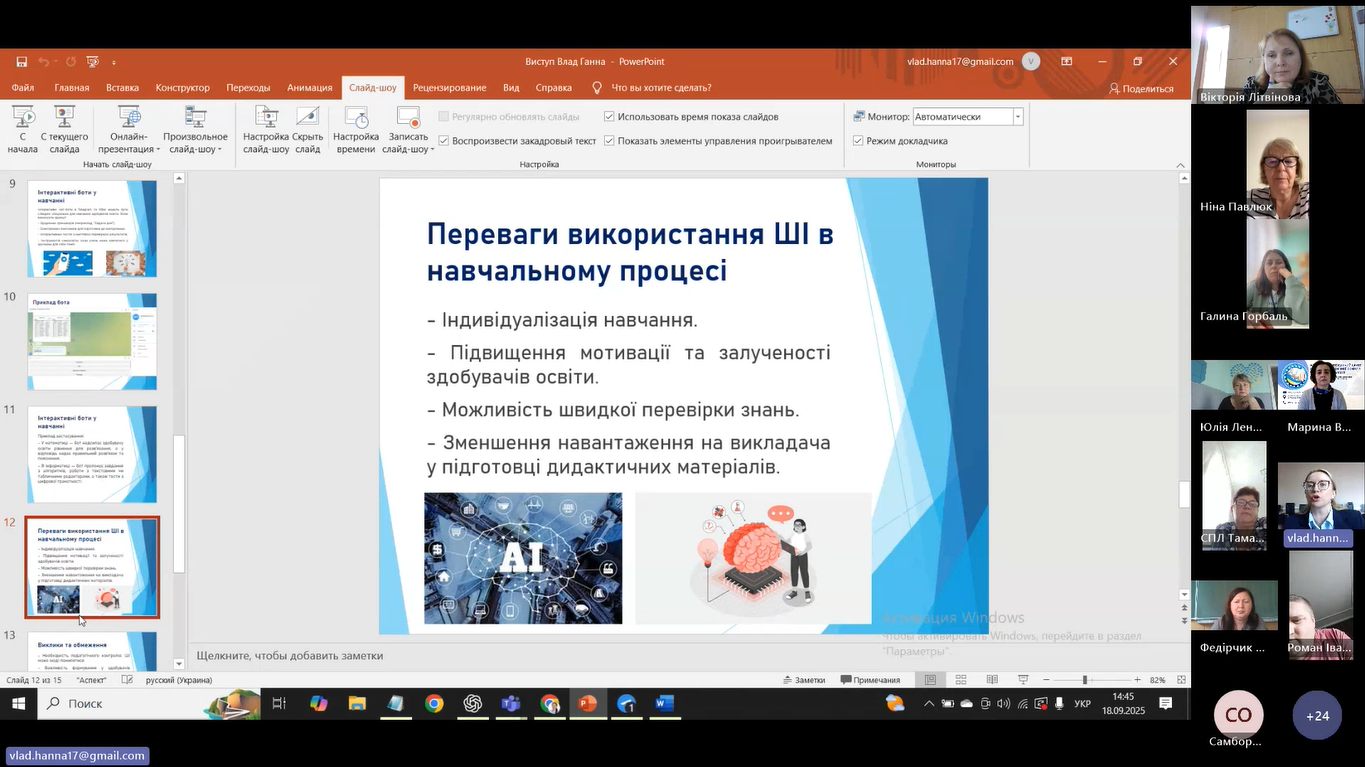Uncheck Режим докладчика checkbox

(858, 141)
